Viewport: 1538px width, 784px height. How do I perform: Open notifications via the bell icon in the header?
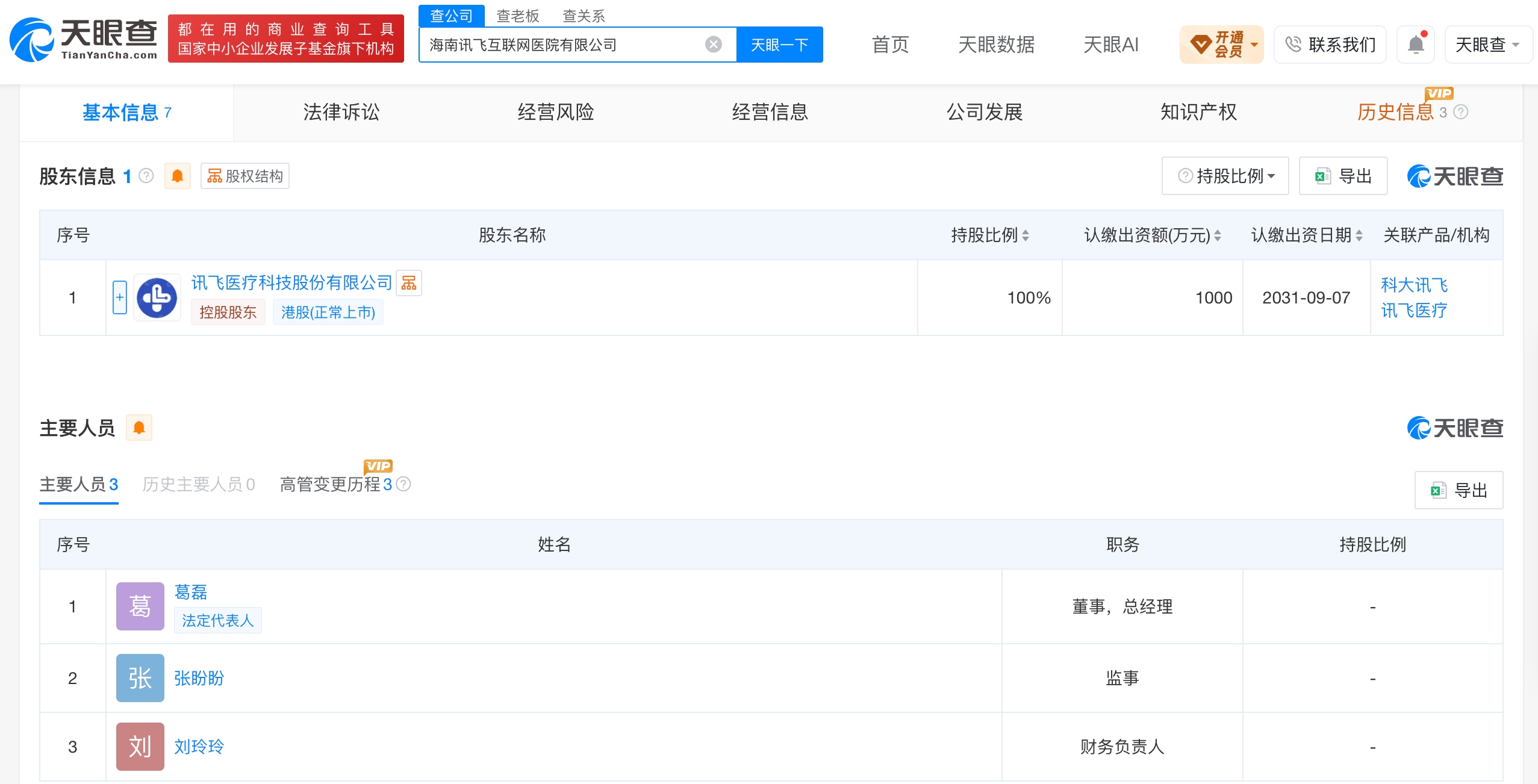point(1416,45)
